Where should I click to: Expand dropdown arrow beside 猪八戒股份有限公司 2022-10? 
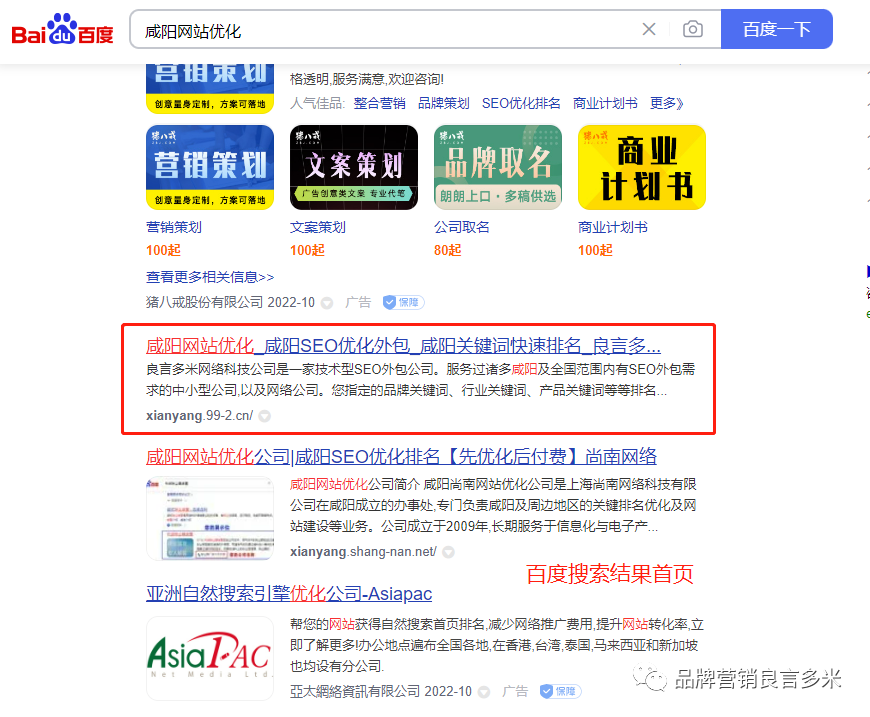coord(327,303)
